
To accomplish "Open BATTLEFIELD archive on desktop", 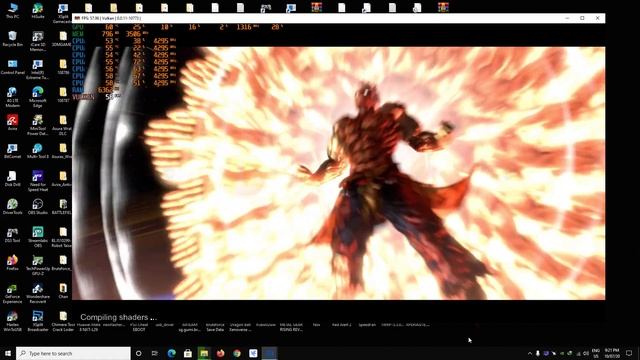I will click(x=62, y=207).
